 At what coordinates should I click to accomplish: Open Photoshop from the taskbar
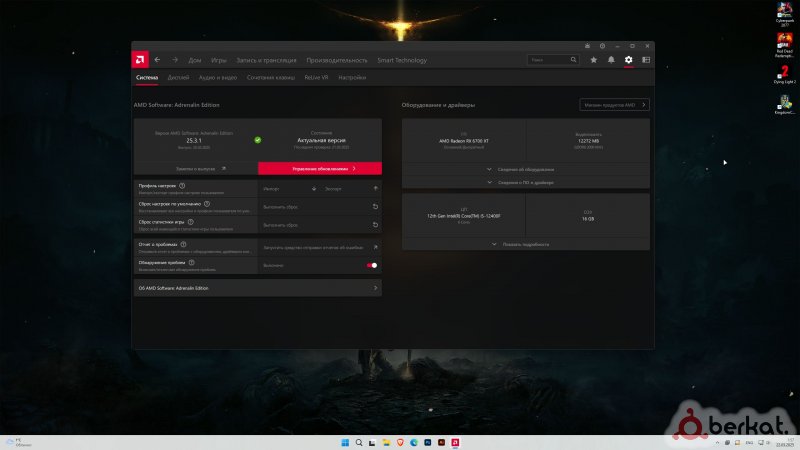click(x=428, y=442)
